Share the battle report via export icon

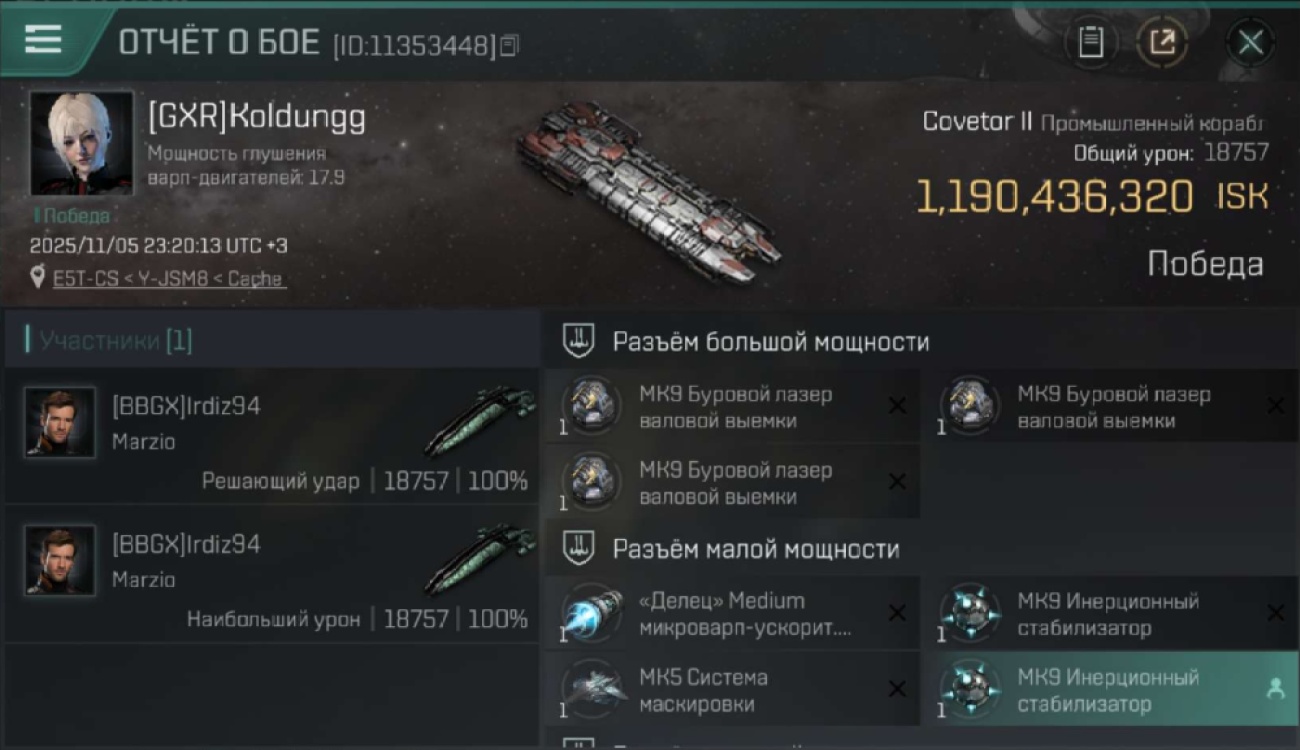coord(1162,42)
